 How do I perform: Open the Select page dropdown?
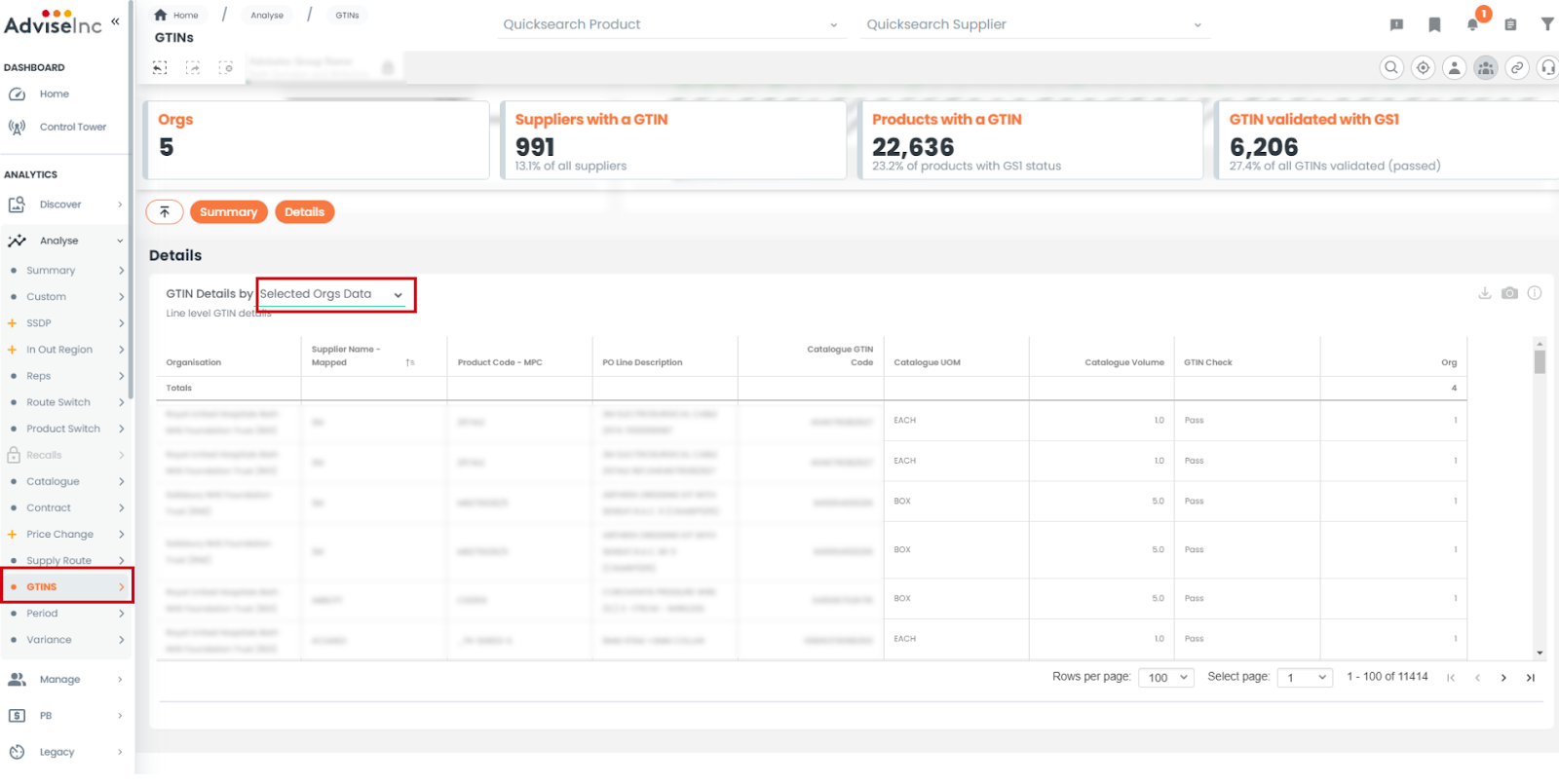tap(1305, 678)
